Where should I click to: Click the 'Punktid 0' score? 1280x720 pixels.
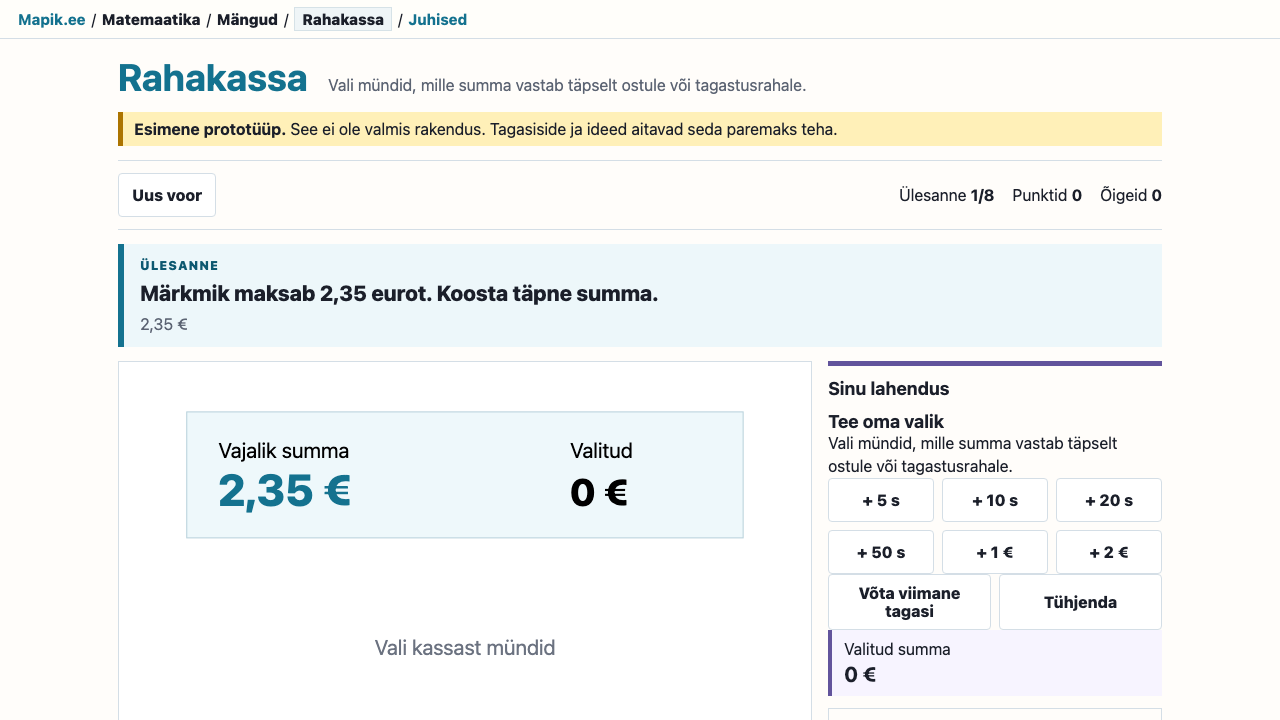coord(1047,195)
